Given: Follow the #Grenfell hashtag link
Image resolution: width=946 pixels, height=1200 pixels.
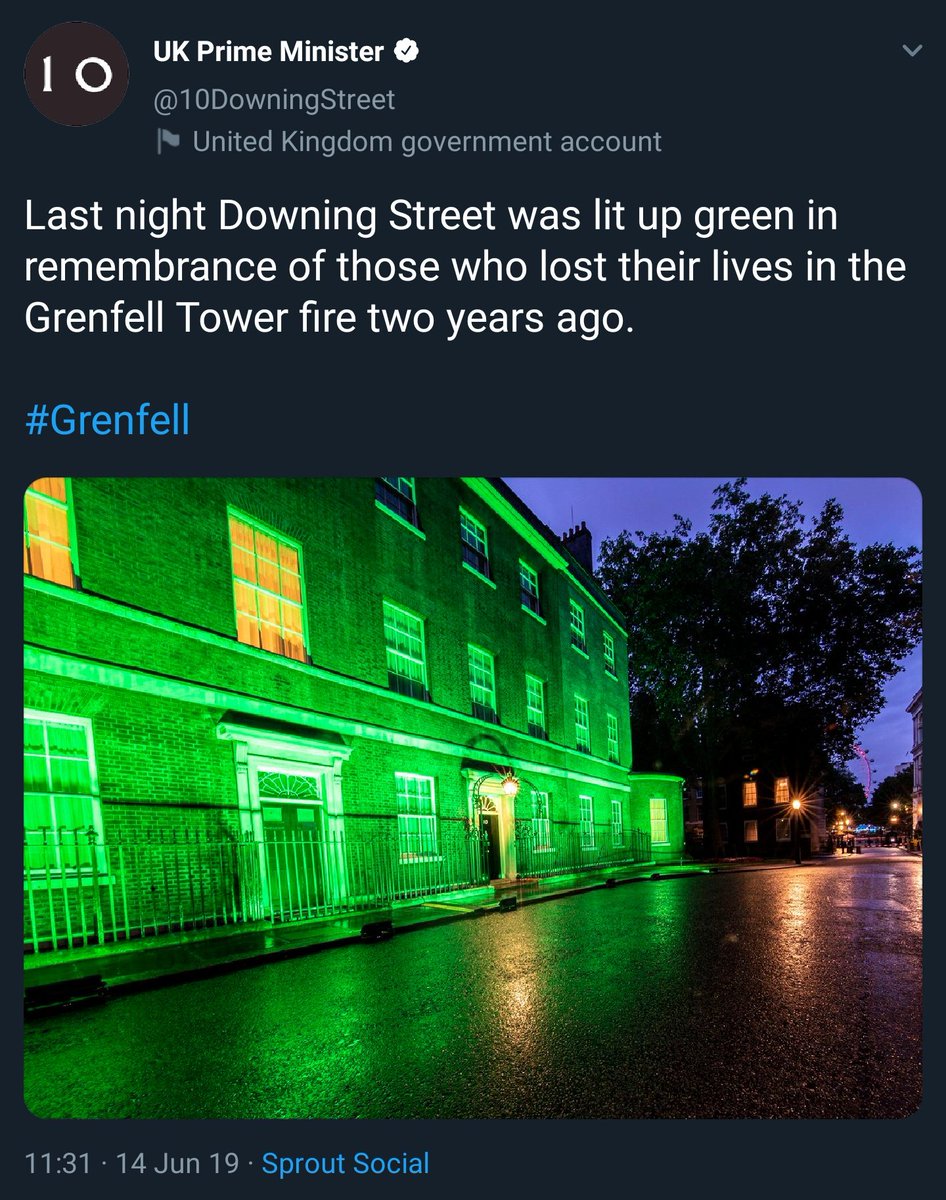Looking at the screenshot, I should [x=107, y=420].
